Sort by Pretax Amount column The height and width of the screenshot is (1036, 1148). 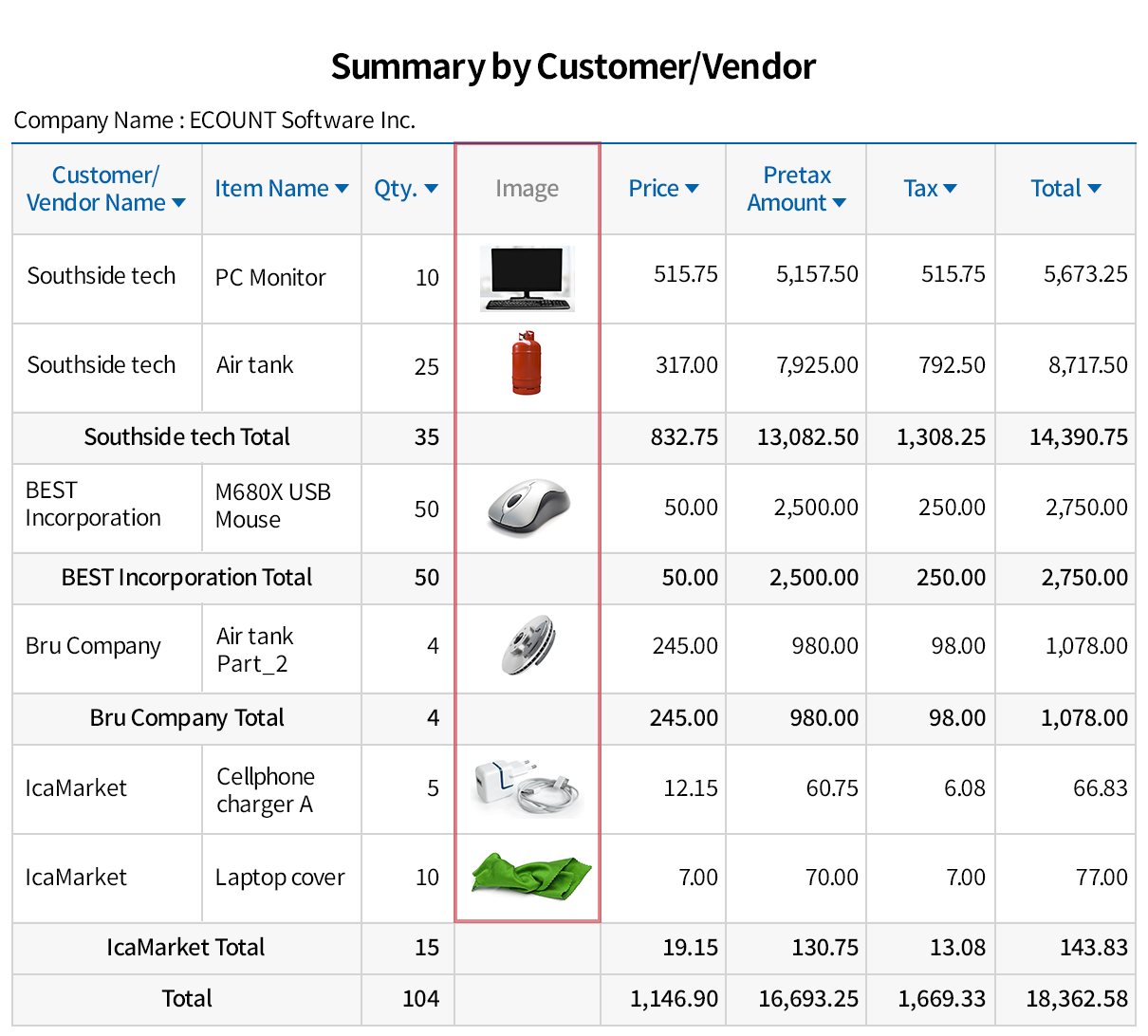click(796, 188)
